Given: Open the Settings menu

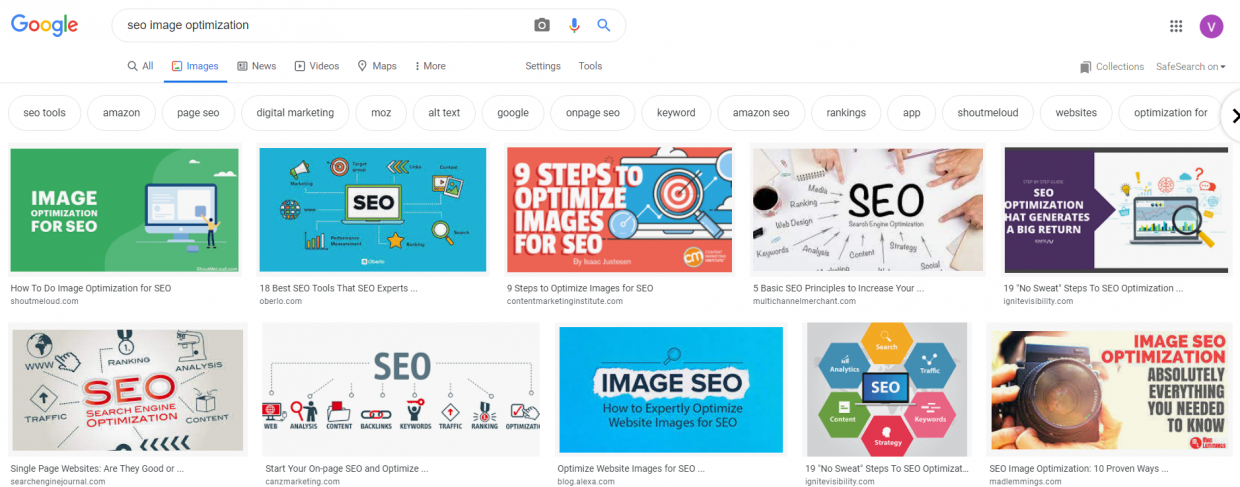Looking at the screenshot, I should pos(543,66).
